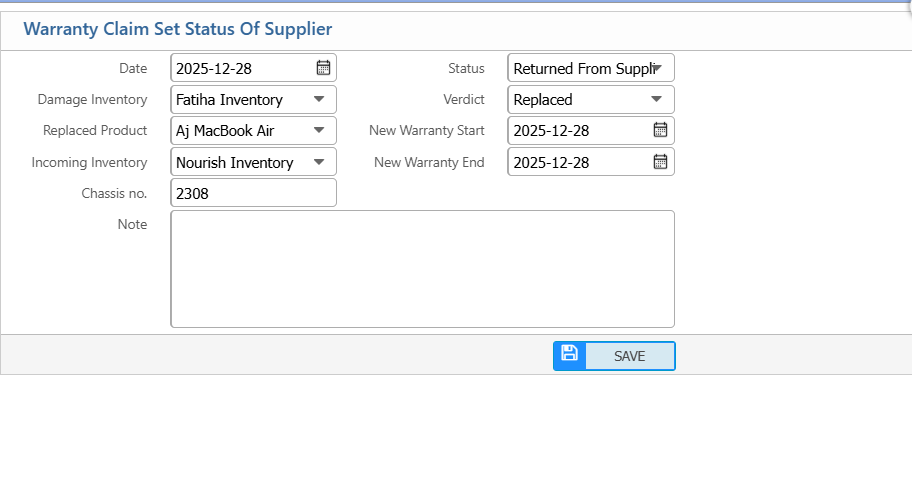Open New Warranty Start calendar picker
This screenshot has width=912, height=495.
pos(660,130)
